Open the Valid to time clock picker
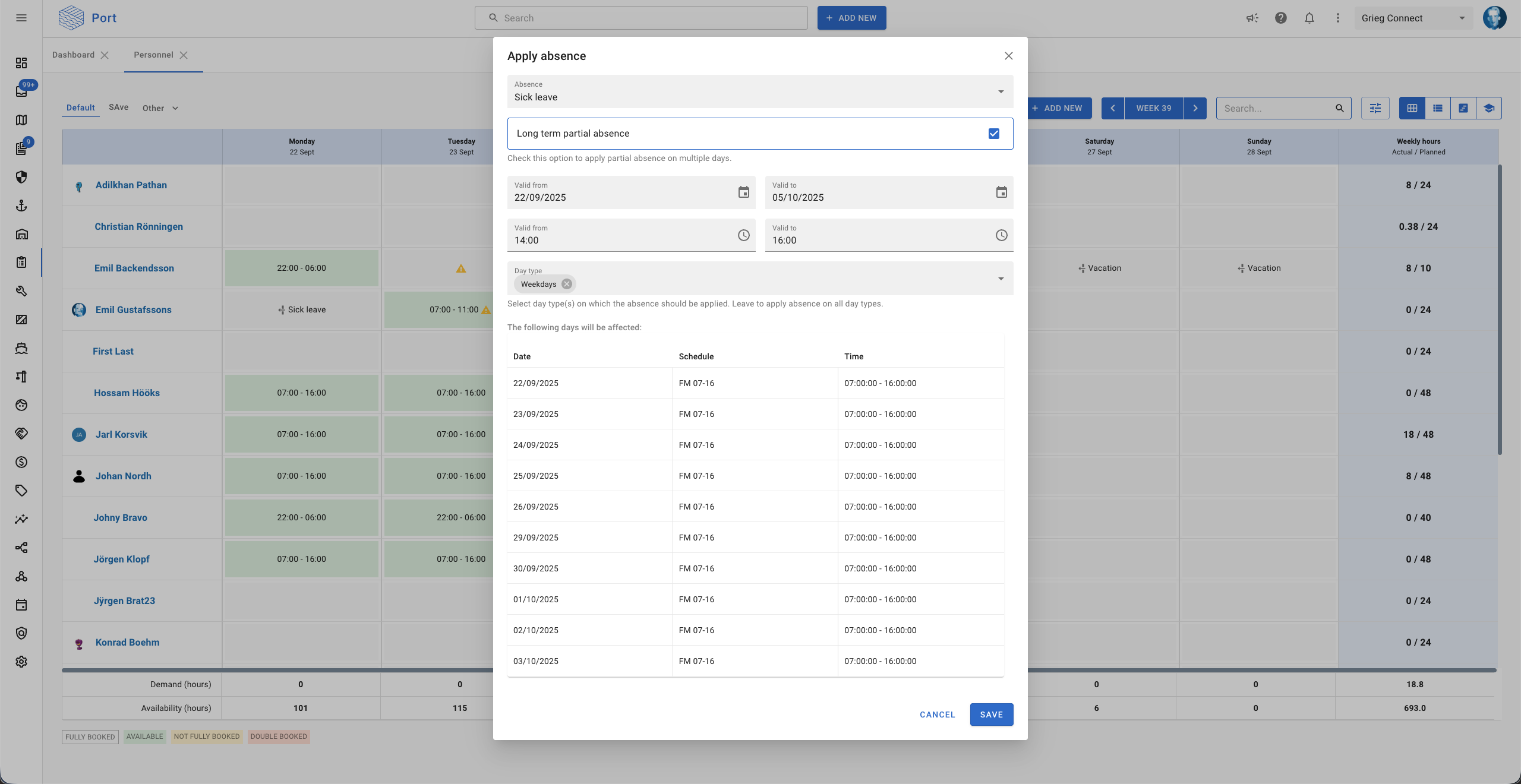Image resolution: width=1521 pixels, height=784 pixels. (x=1001, y=235)
